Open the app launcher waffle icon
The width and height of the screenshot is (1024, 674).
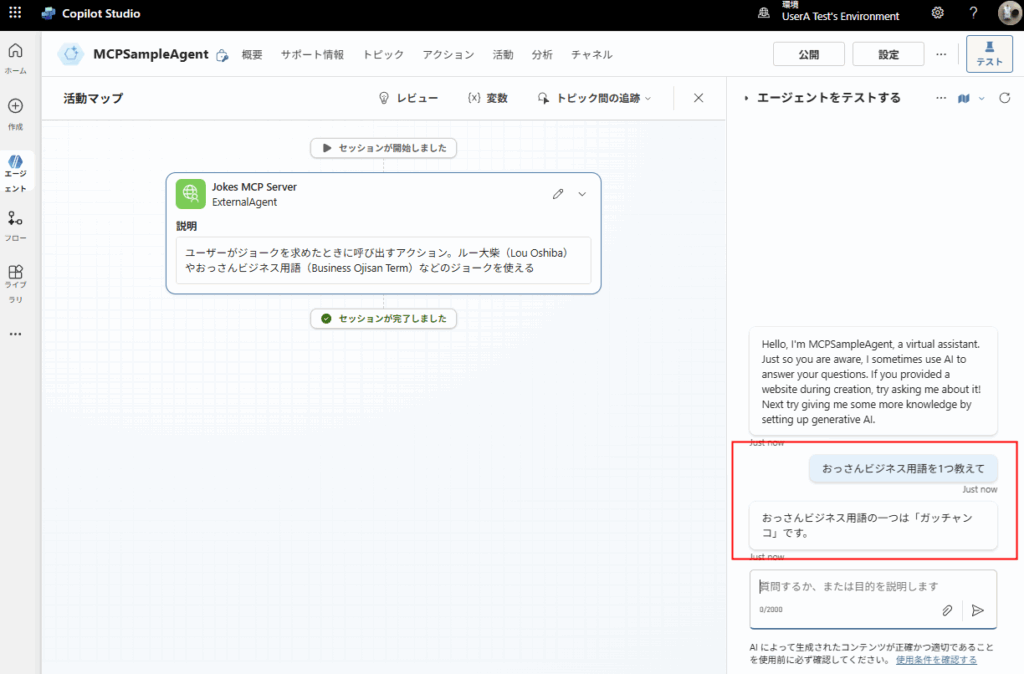(15, 12)
